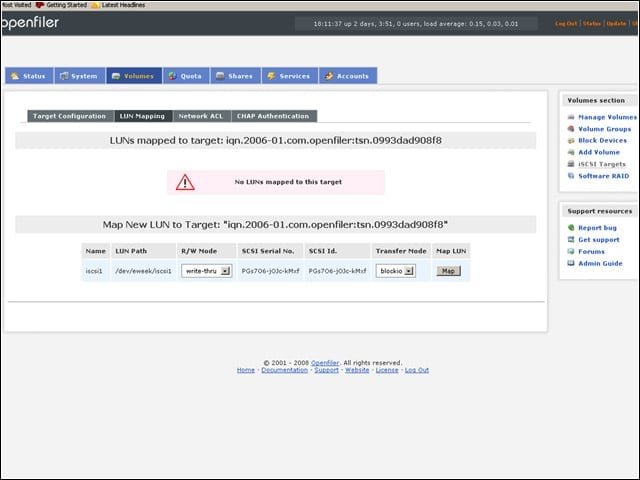This screenshot has height=480, width=640.
Task: Click the Manage Volumes icon
Action: [x=571, y=117]
